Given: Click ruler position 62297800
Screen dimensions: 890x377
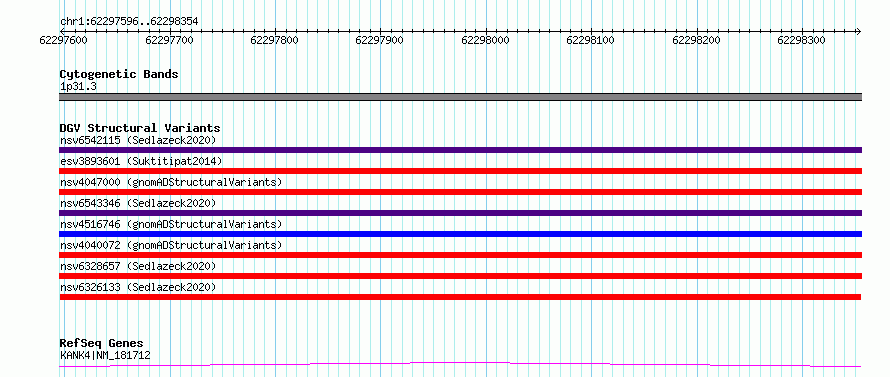Looking at the screenshot, I should (x=275, y=40).
